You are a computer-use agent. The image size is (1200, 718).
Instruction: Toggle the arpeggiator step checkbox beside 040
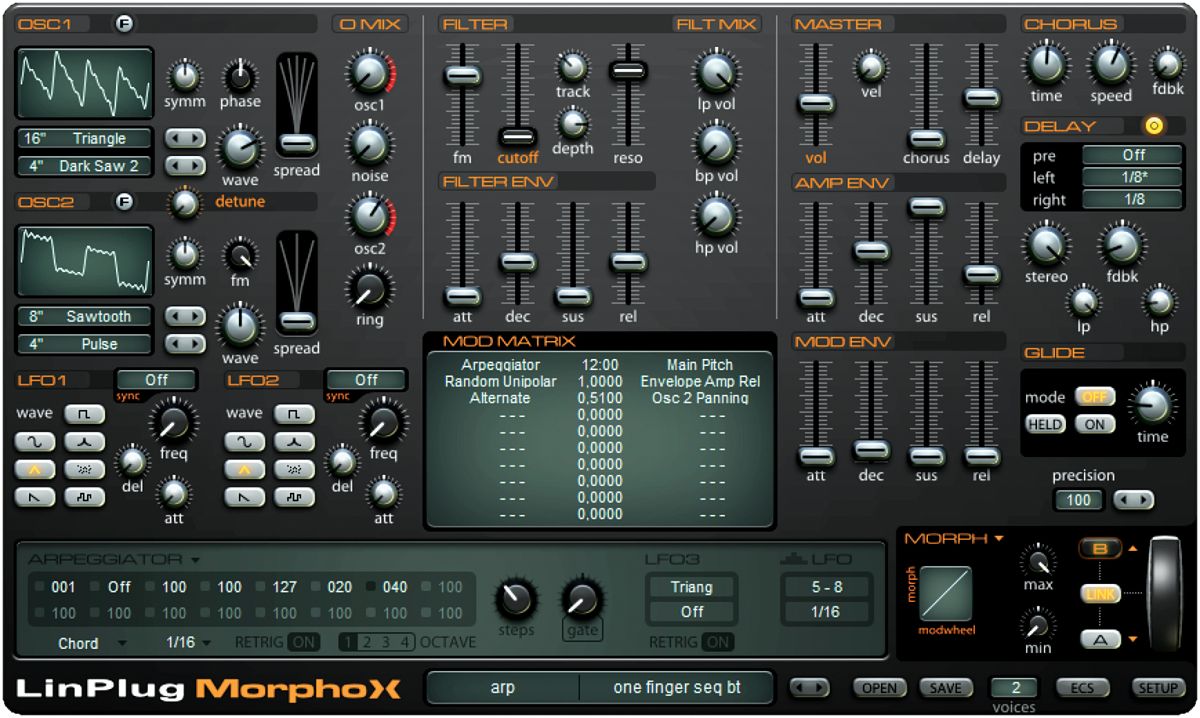pos(372,587)
